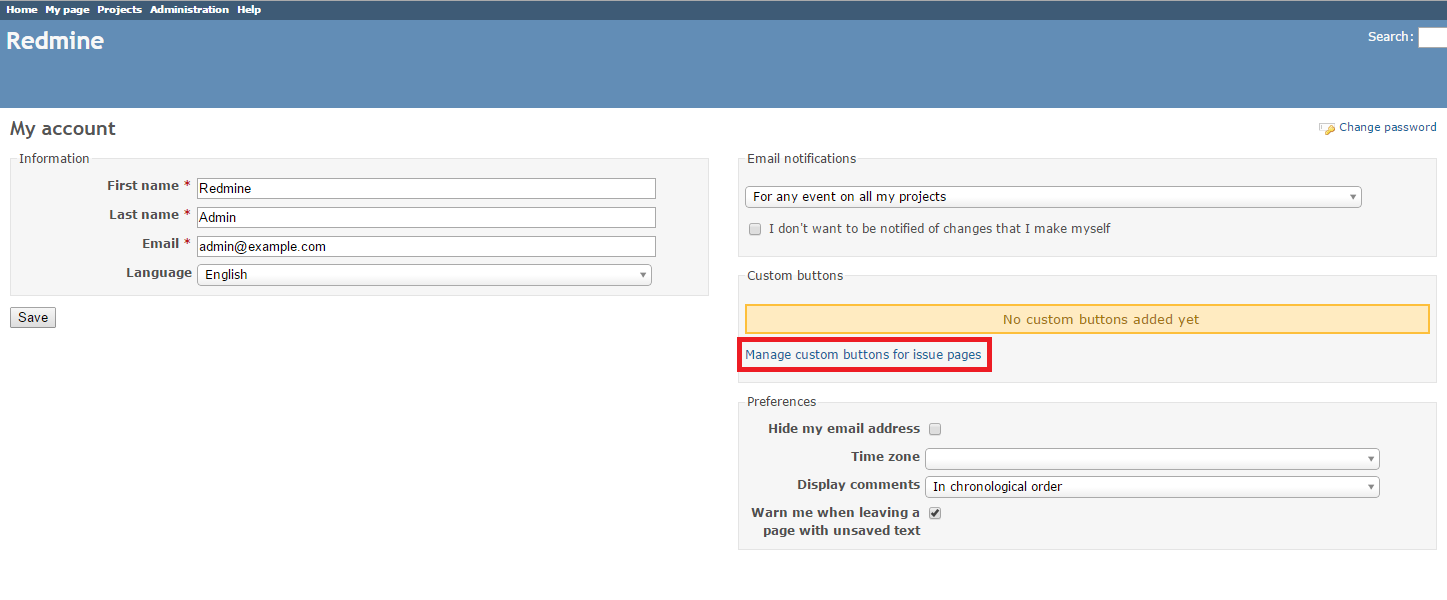Open the Administration menu item
This screenshot has height=600, width=1447.
point(190,9)
